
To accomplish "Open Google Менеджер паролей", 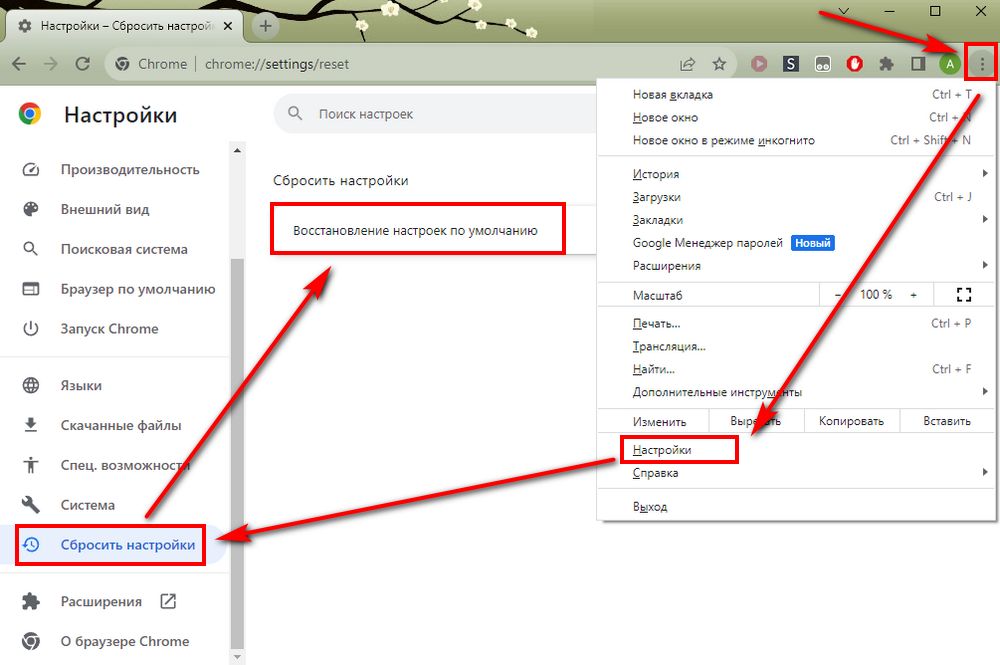I will [x=796, y=243].
